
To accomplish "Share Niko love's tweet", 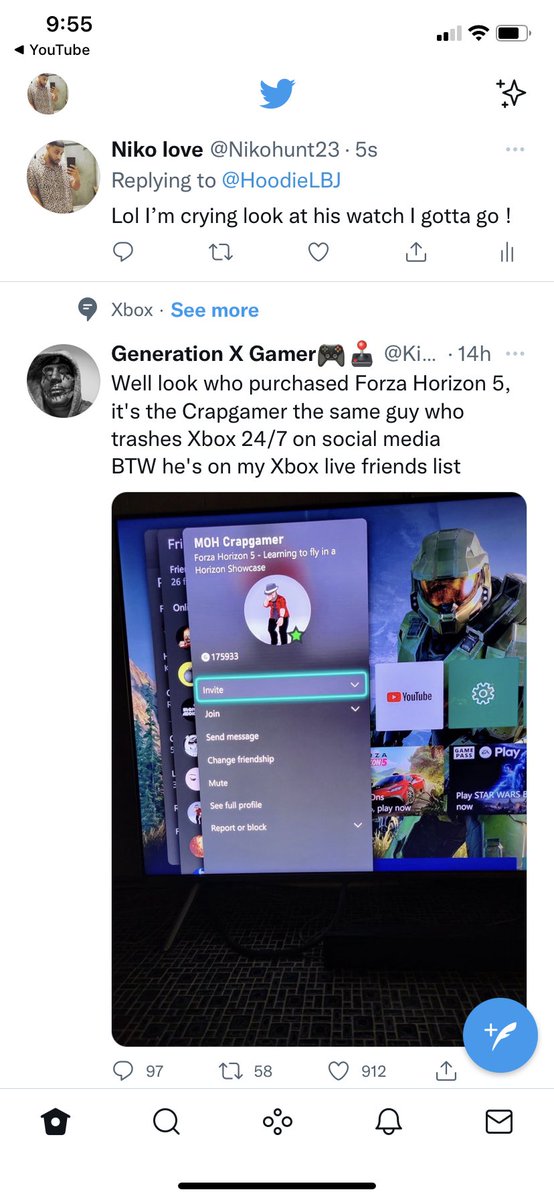I will [x=415, y=253].
